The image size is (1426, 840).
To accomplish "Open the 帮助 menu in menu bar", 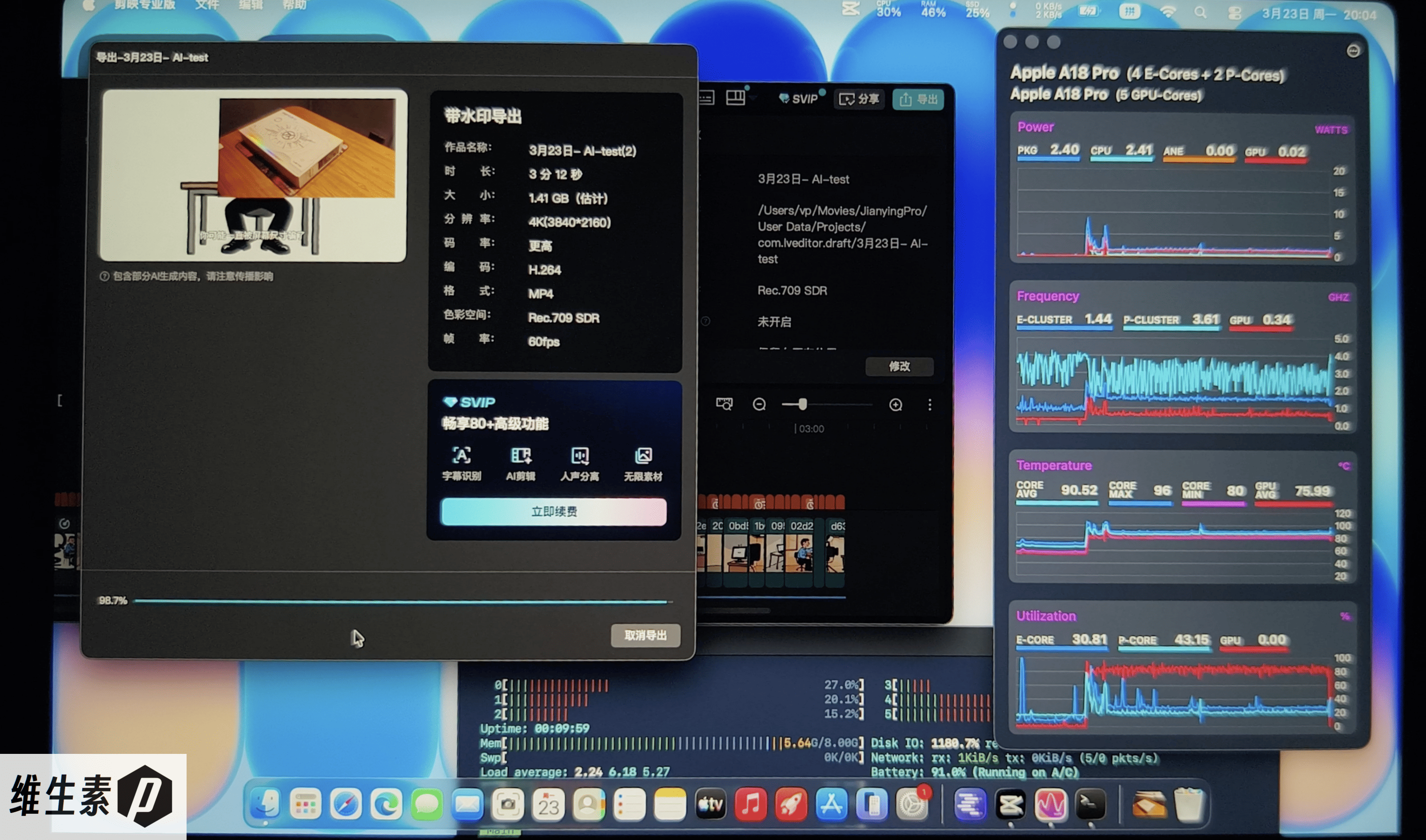I will coord(294,5).
